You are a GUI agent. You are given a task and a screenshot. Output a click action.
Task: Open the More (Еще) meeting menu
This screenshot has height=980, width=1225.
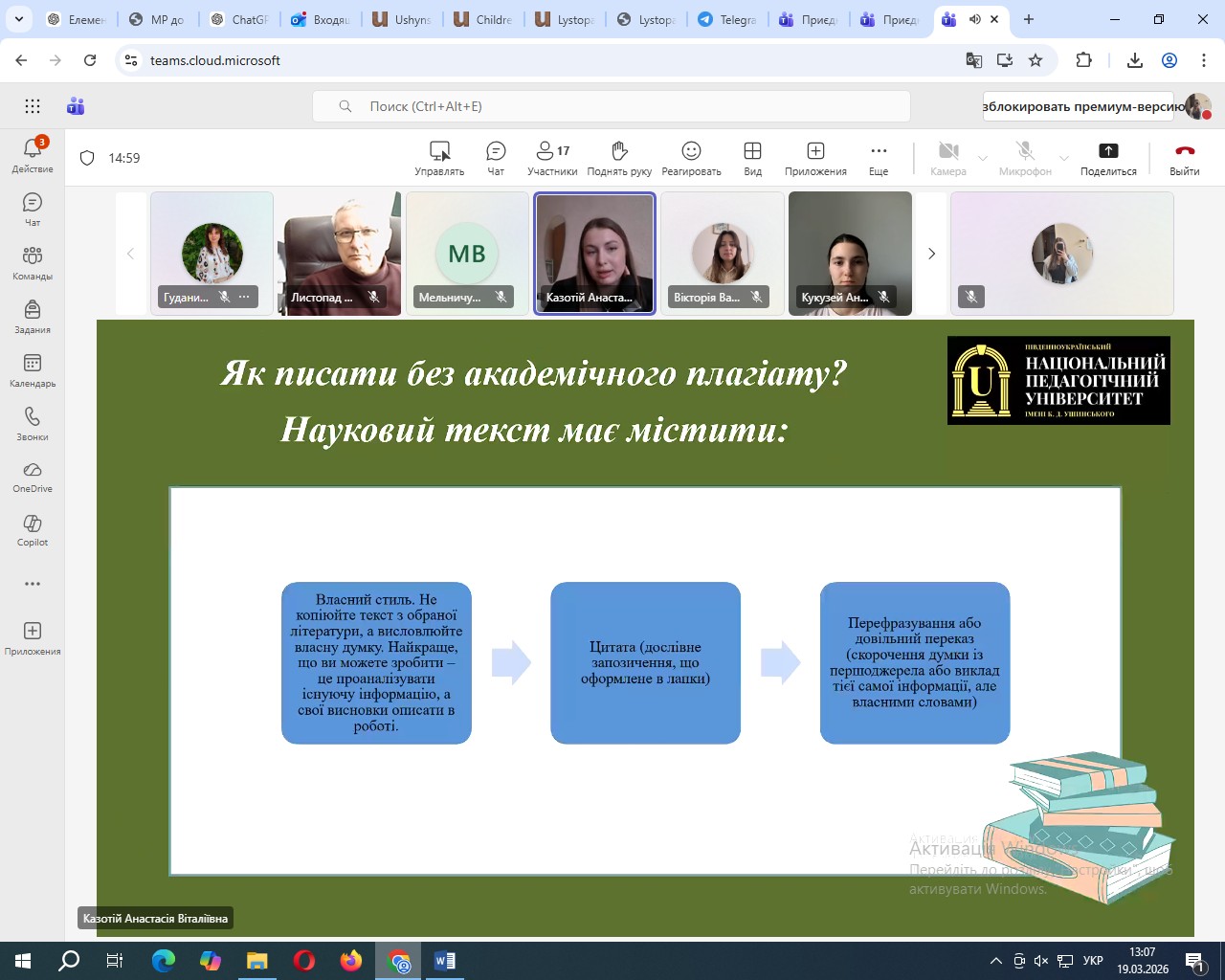click(878, 158)
